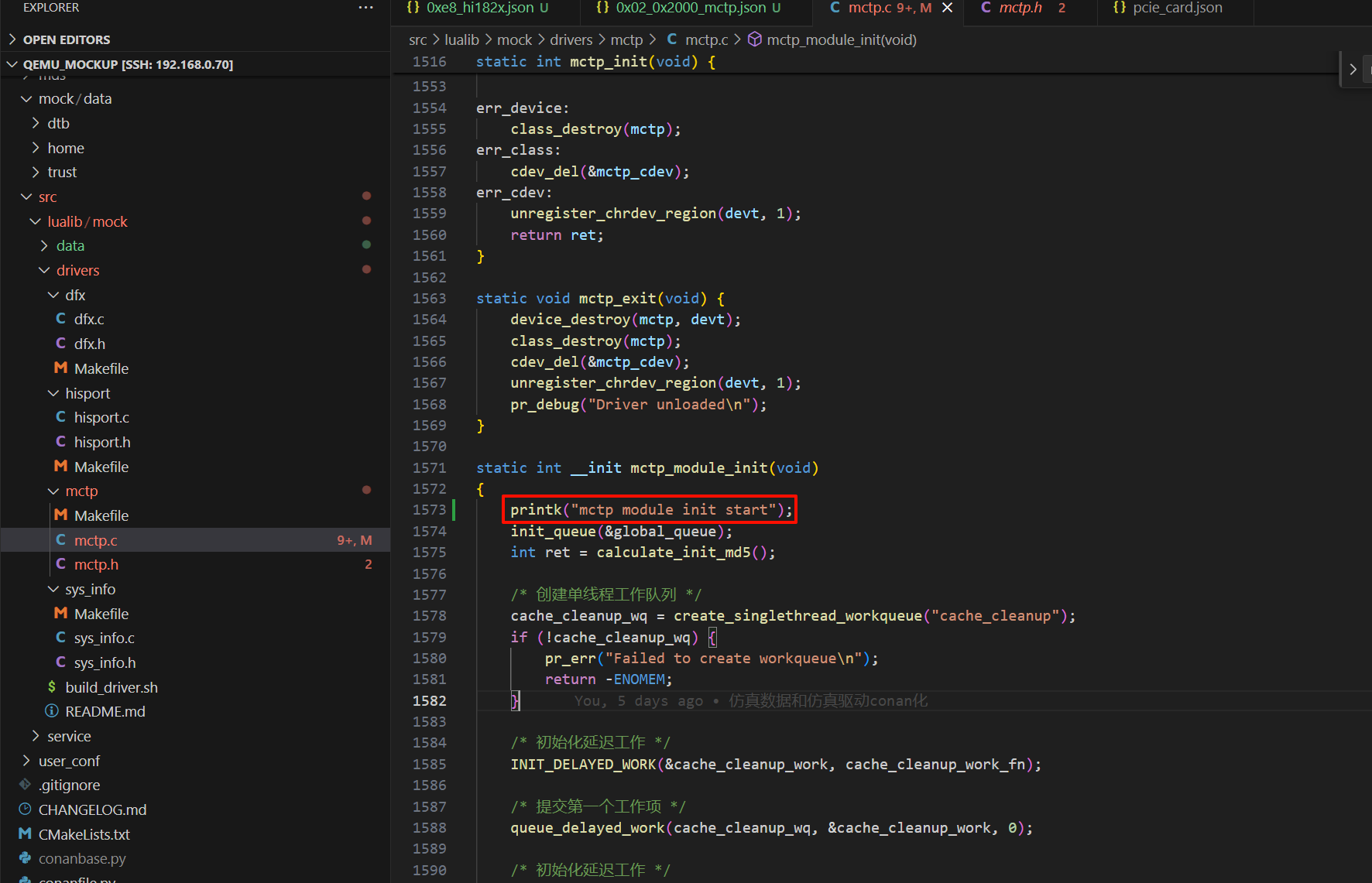The image size is (1372, 883).
Task: Switch to the mctp.h tab
Action: pos(1020,8)
